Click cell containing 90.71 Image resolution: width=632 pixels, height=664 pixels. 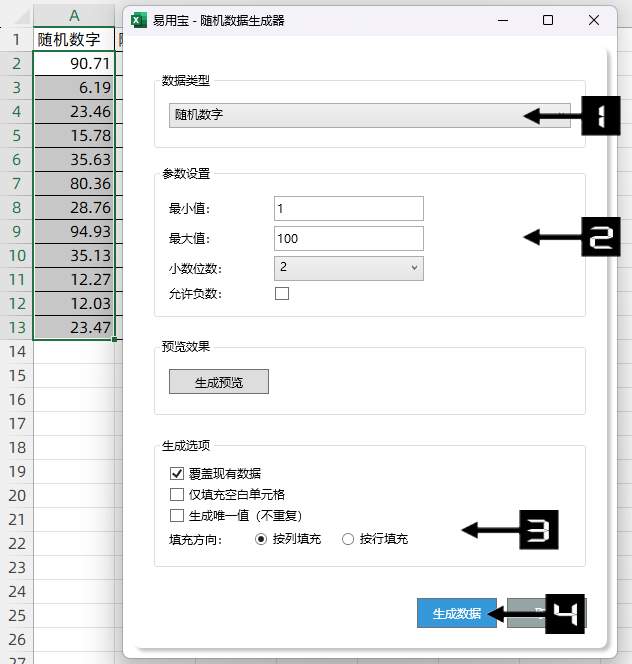coord(74,64)
